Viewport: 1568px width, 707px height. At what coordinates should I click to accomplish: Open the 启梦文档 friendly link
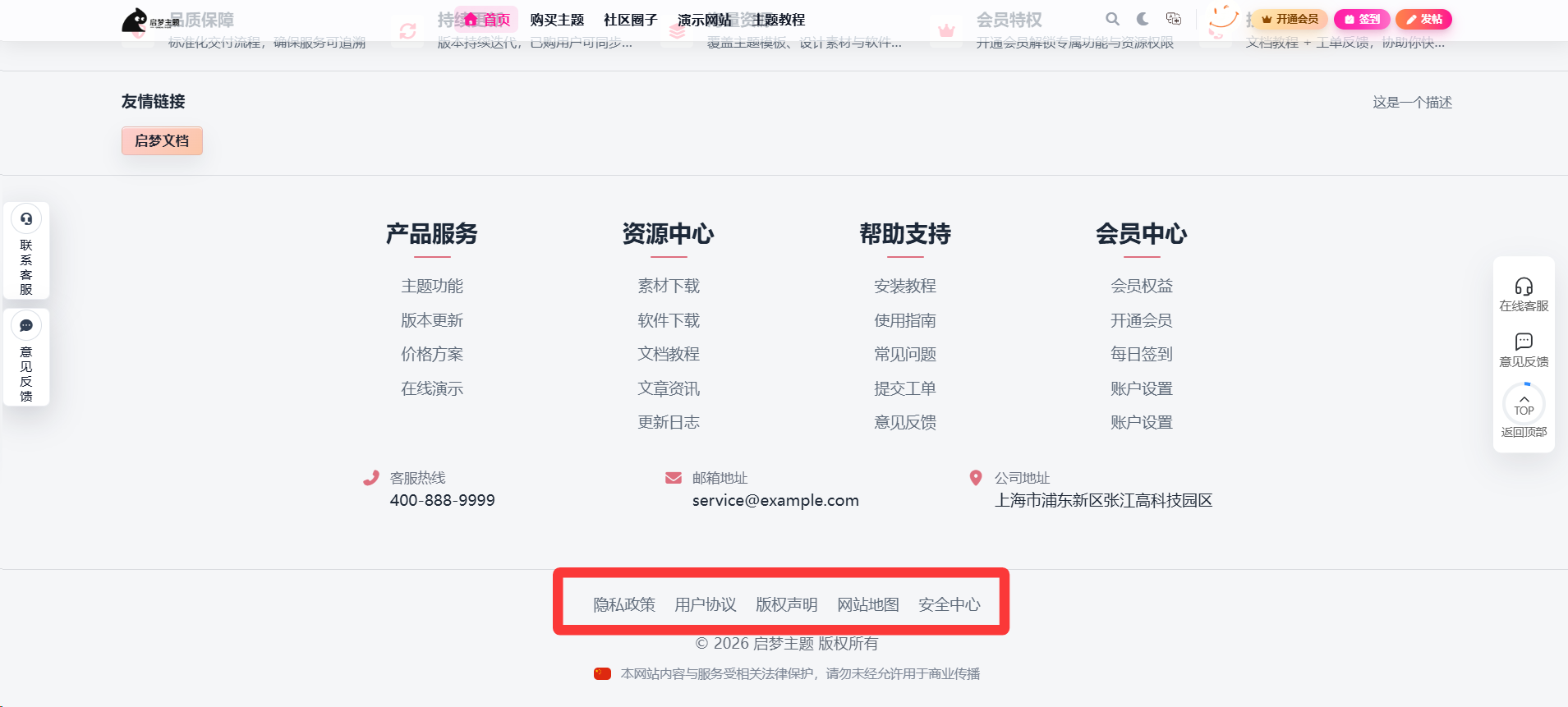coord(162,141)
